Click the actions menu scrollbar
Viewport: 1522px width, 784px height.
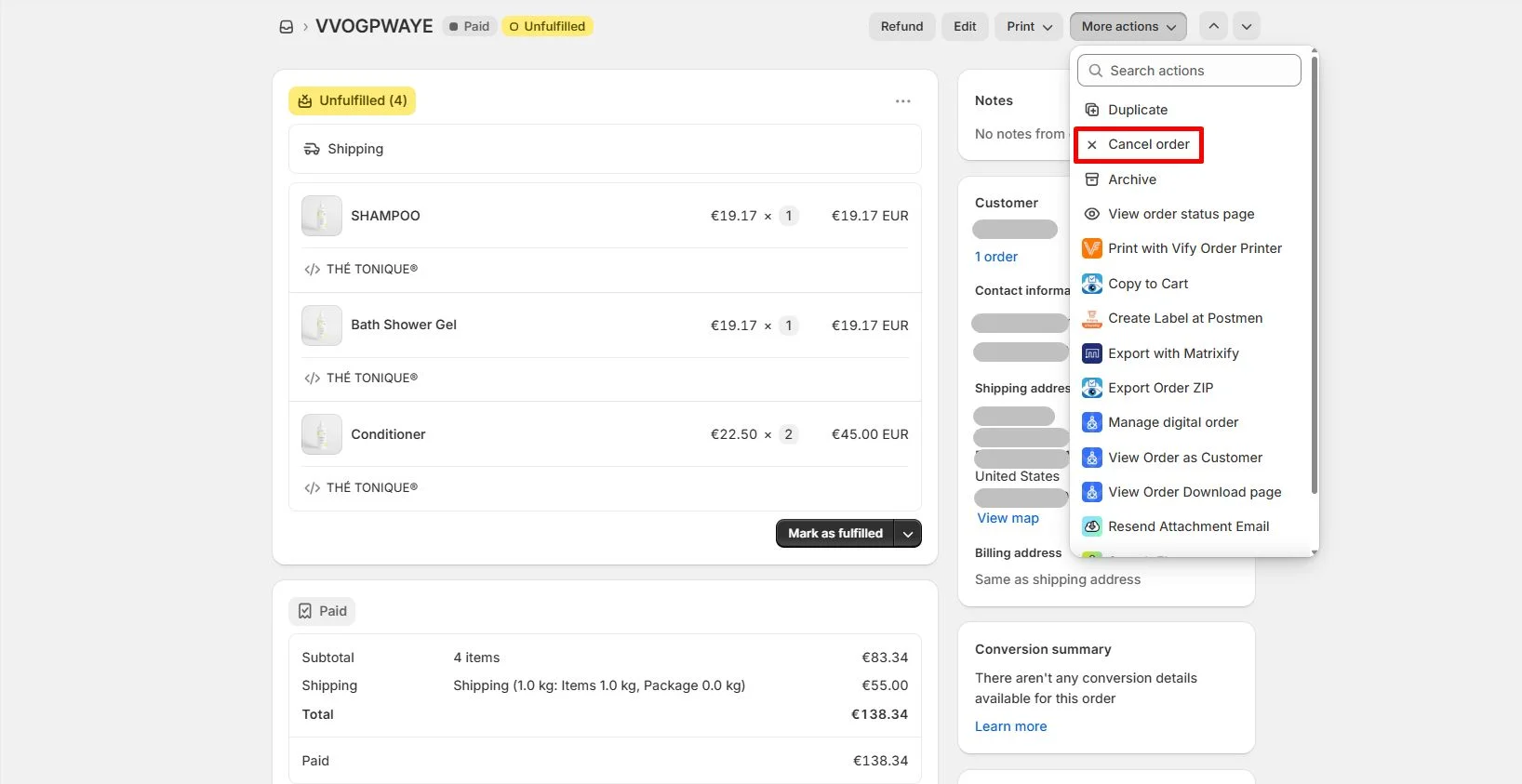click(x=1314, y=274)
